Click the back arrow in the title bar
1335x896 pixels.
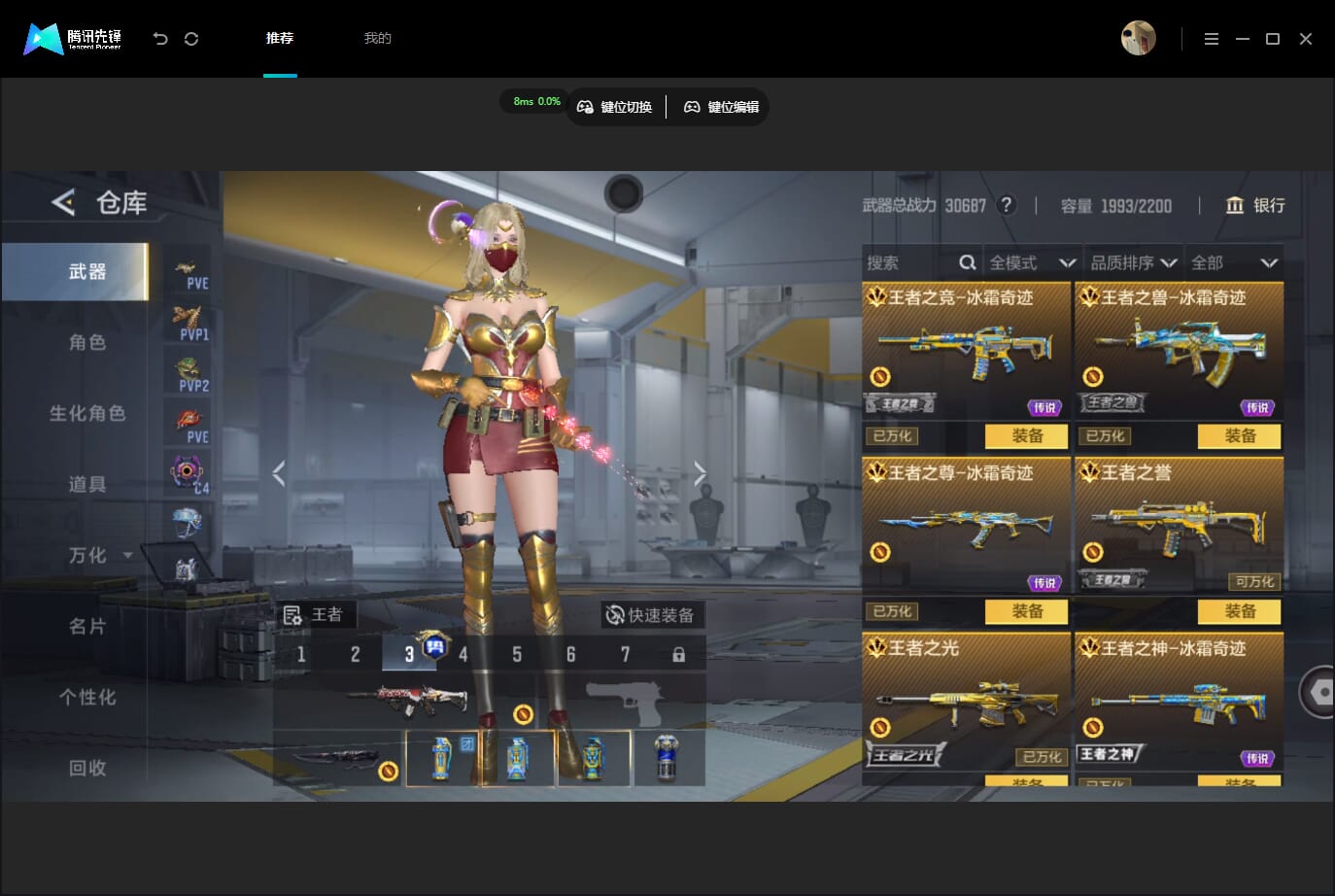160,39
